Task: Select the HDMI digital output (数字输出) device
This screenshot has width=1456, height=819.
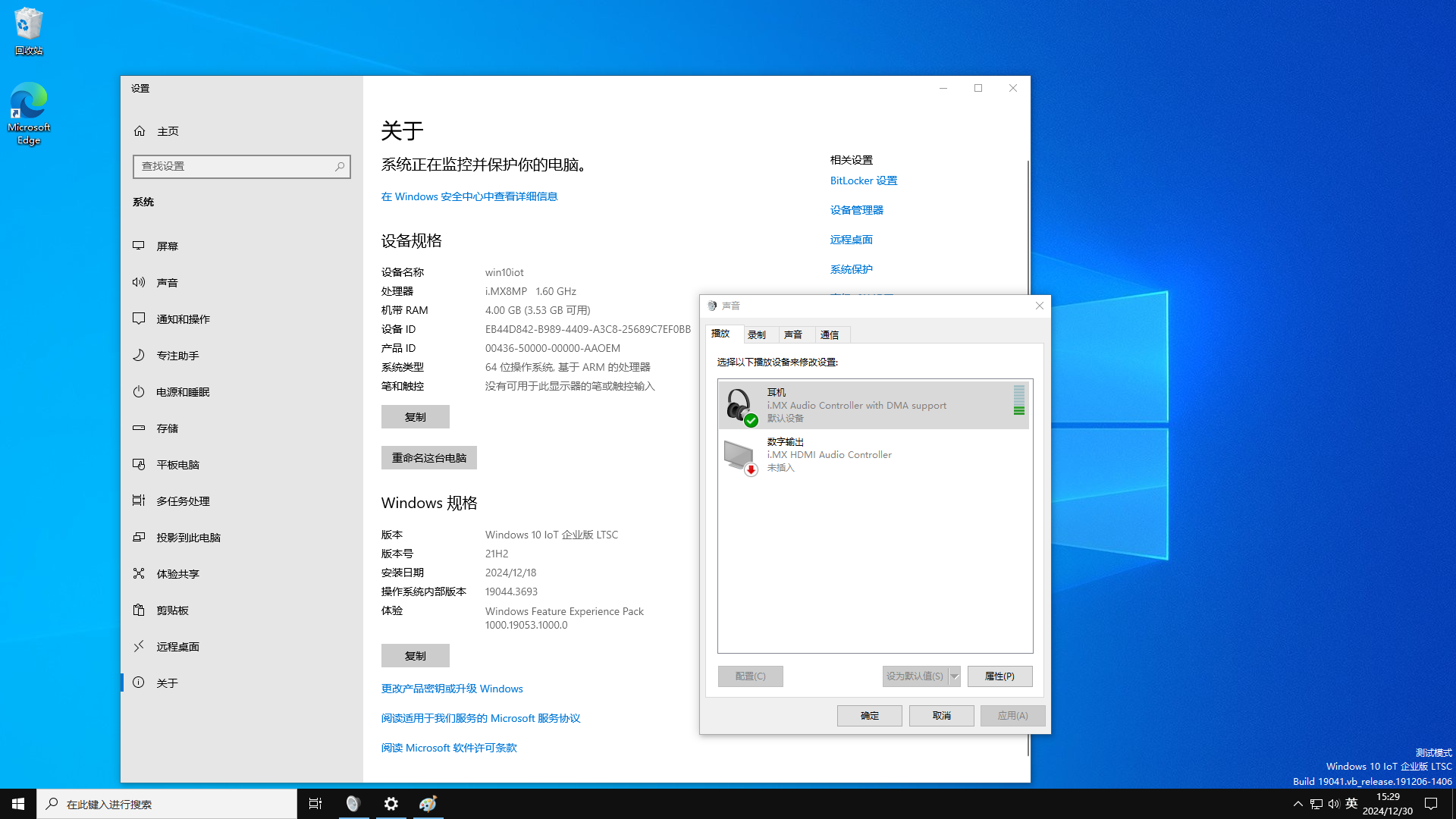Action: [x=874, y=454]
